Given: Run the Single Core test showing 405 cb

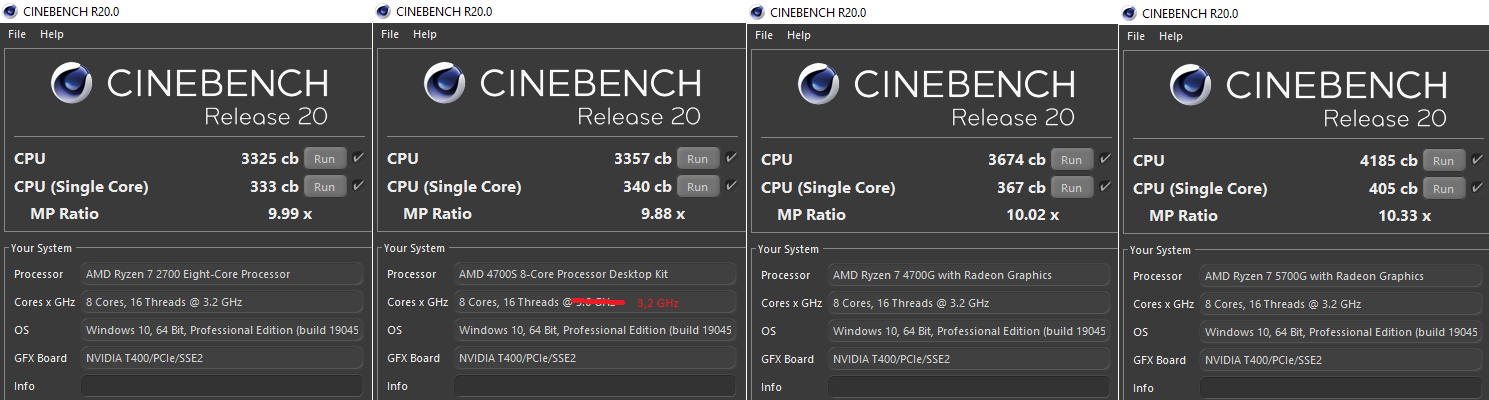Looking at the screenshot, I should (x=1443, y=189).
